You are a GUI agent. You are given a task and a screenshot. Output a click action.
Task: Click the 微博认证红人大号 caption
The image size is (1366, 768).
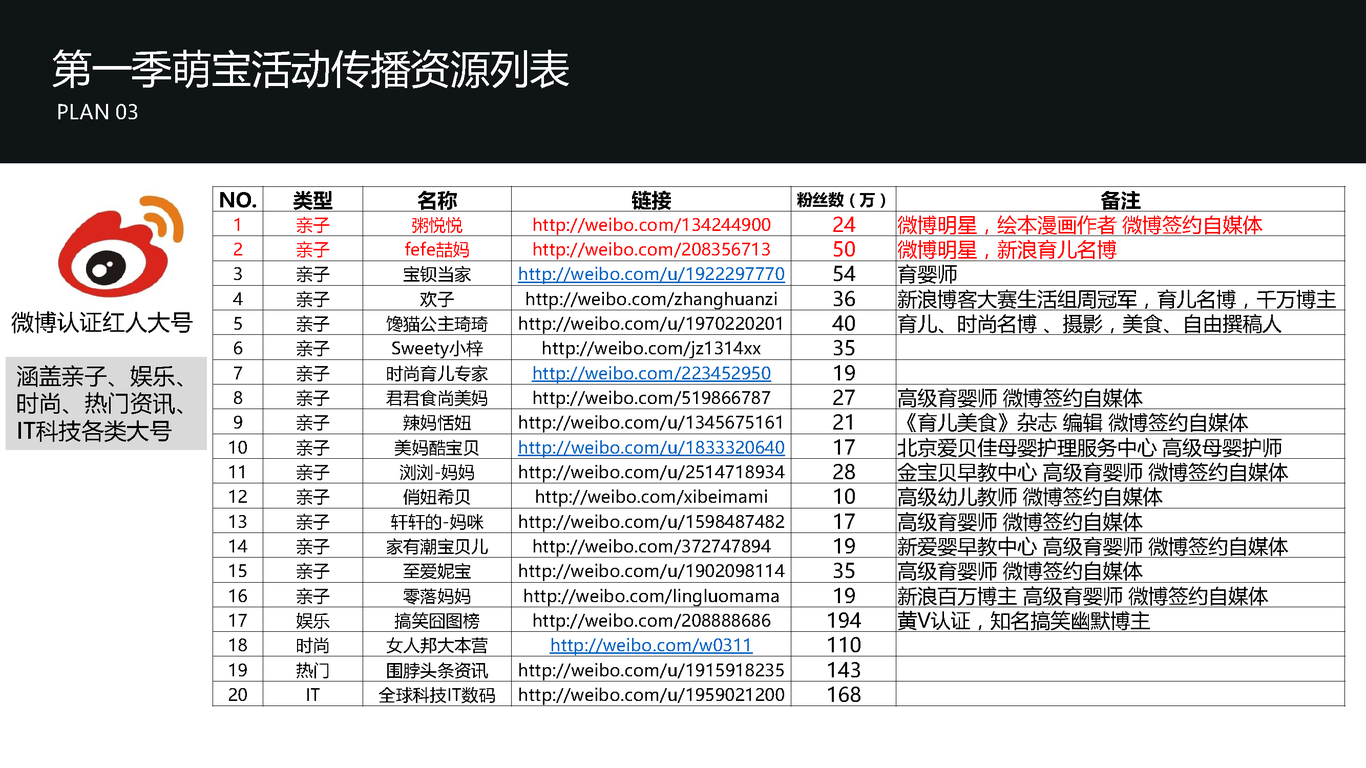tap(102, 322)
